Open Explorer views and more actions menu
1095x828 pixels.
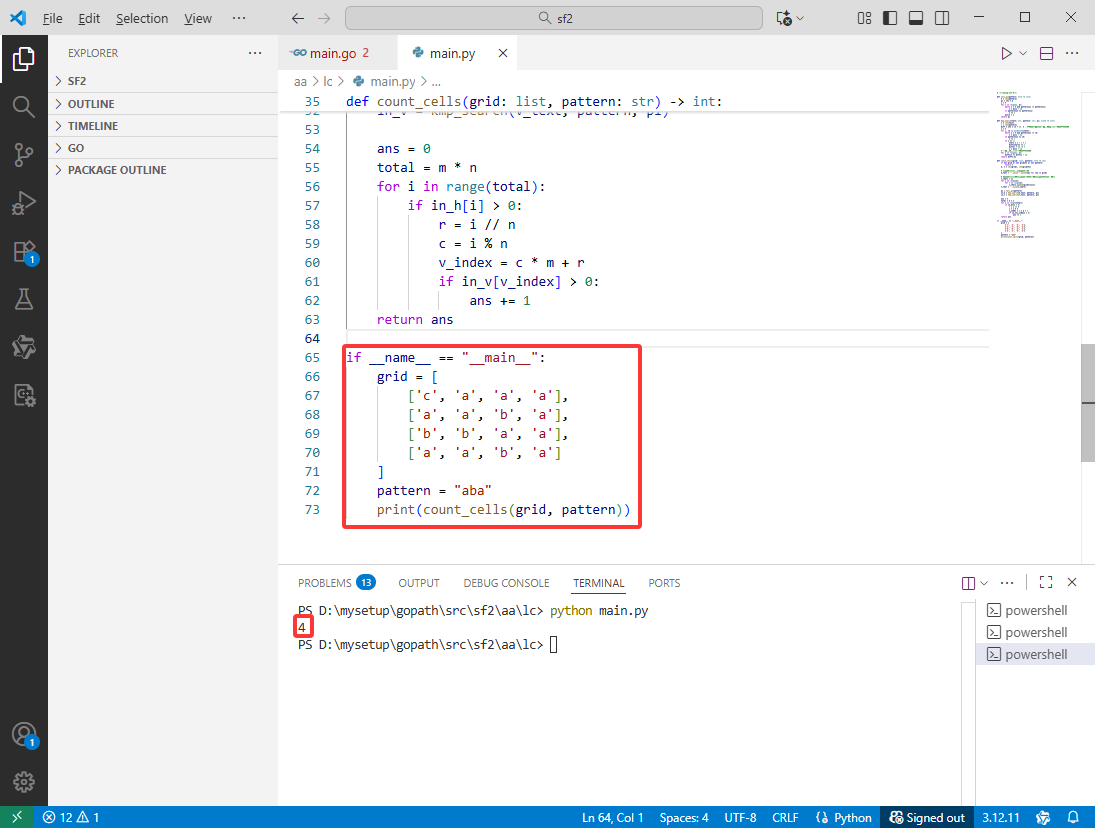255,53
